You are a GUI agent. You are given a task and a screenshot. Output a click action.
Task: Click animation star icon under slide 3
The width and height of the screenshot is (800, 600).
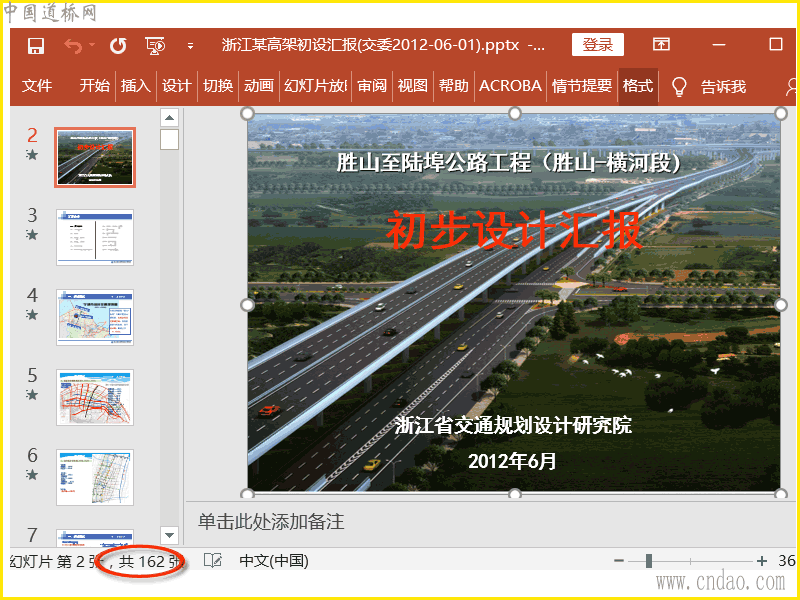pyautogui.click(x=32, y=235)
